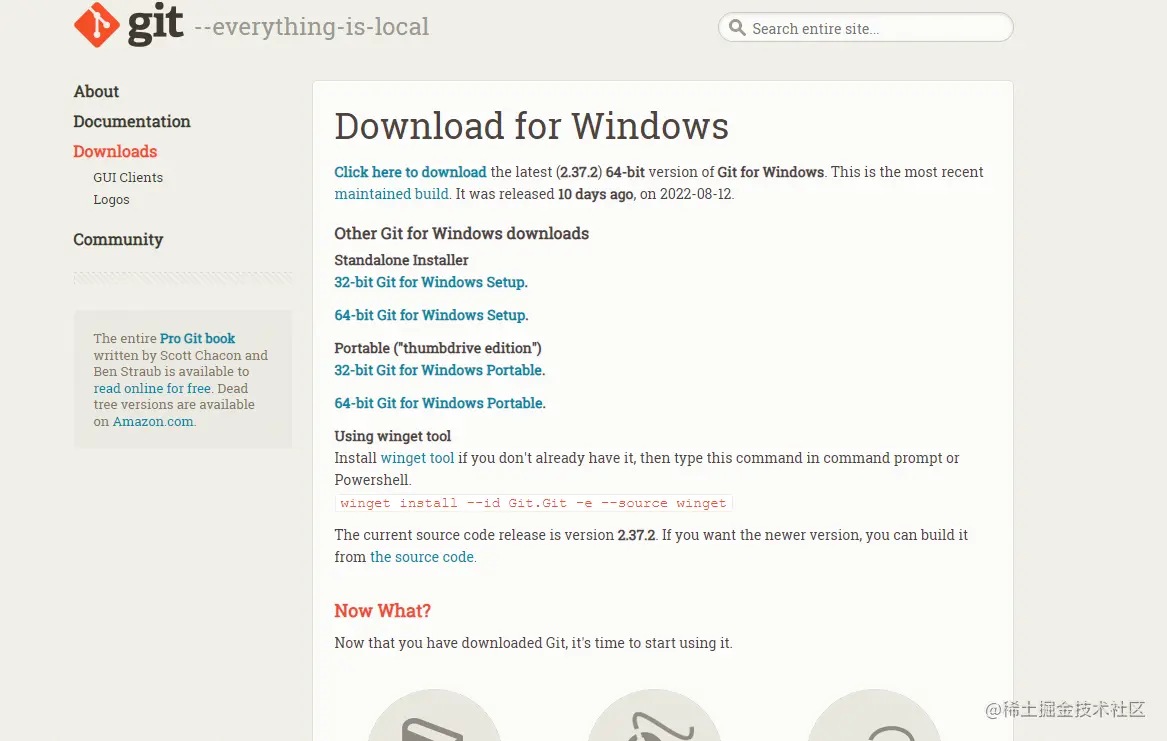
Task: Click the right circular icon at bottom
Action: coord(875,716)
